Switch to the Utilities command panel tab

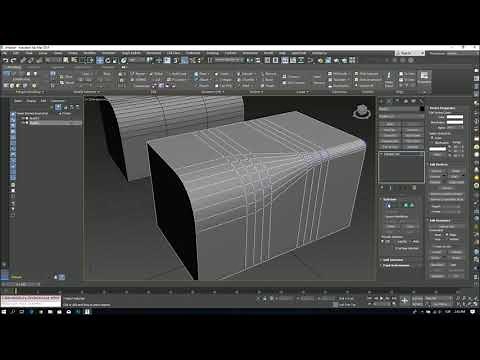pyautogui.click(x=420, y=101)
